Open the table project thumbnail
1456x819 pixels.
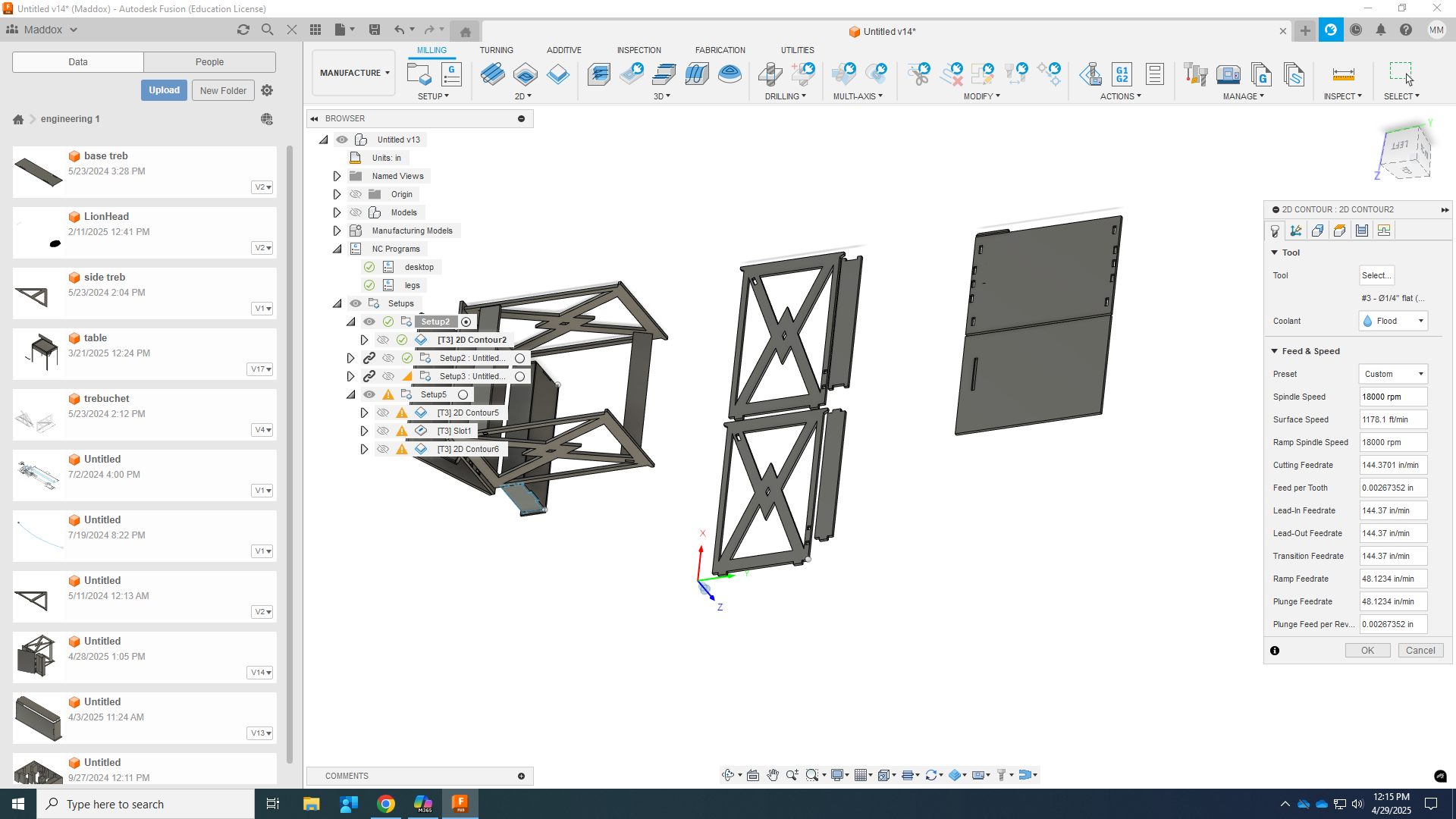(x=39, y=353)
